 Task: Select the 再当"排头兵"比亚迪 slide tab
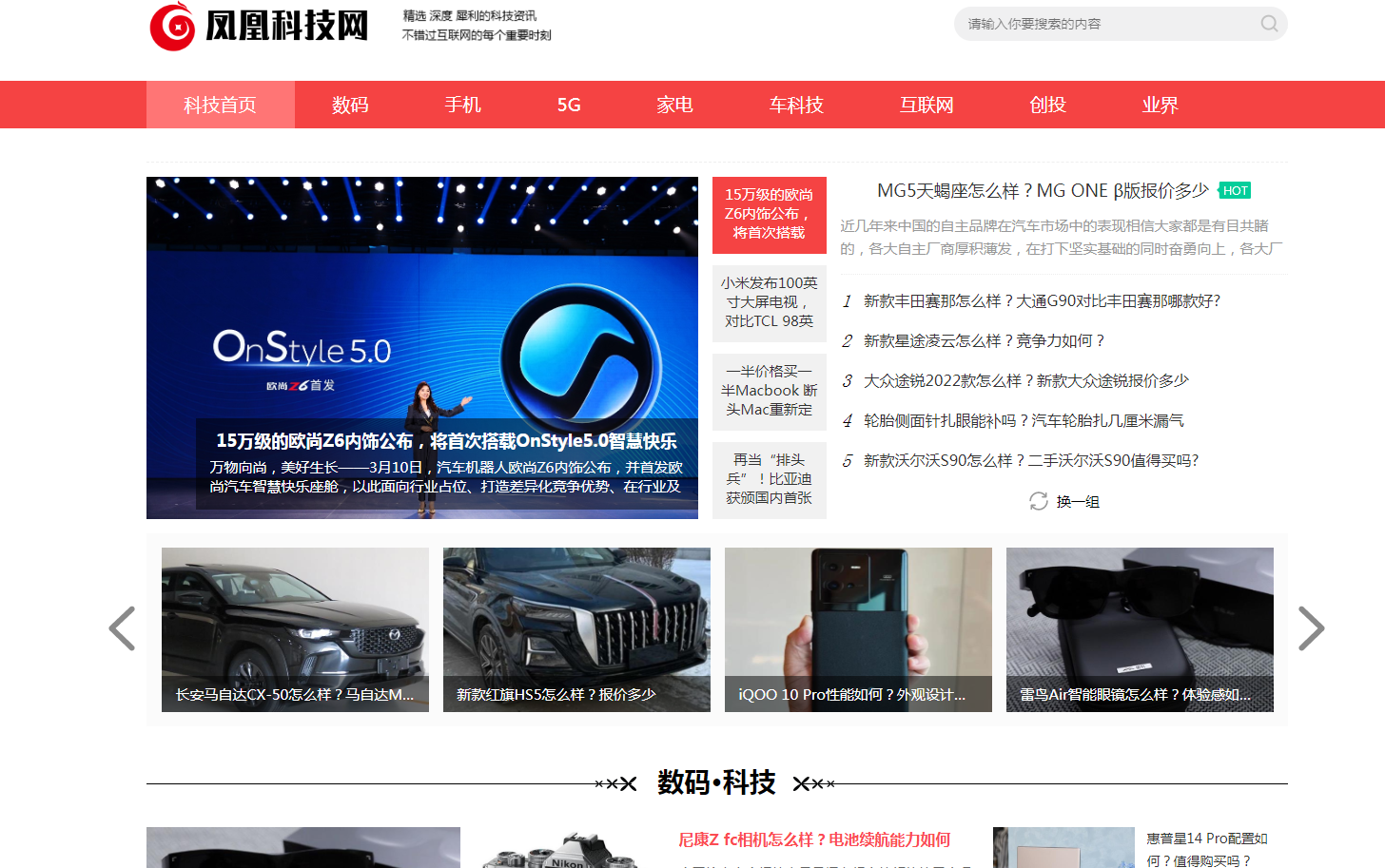770,480
